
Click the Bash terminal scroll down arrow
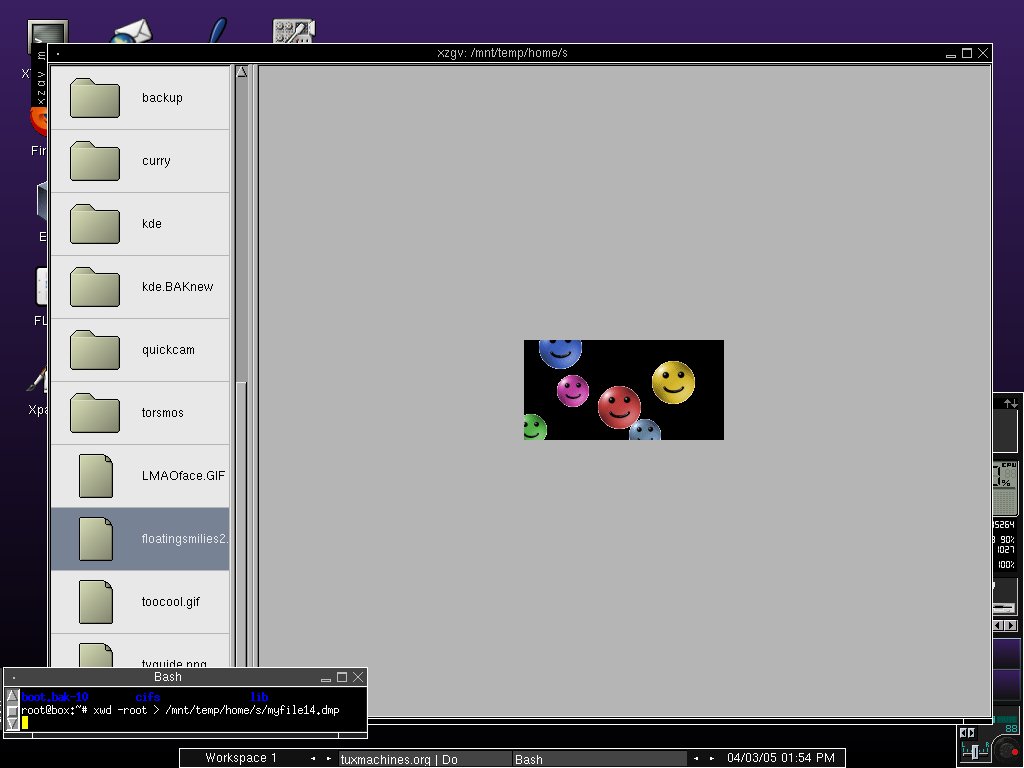[12, 724]
